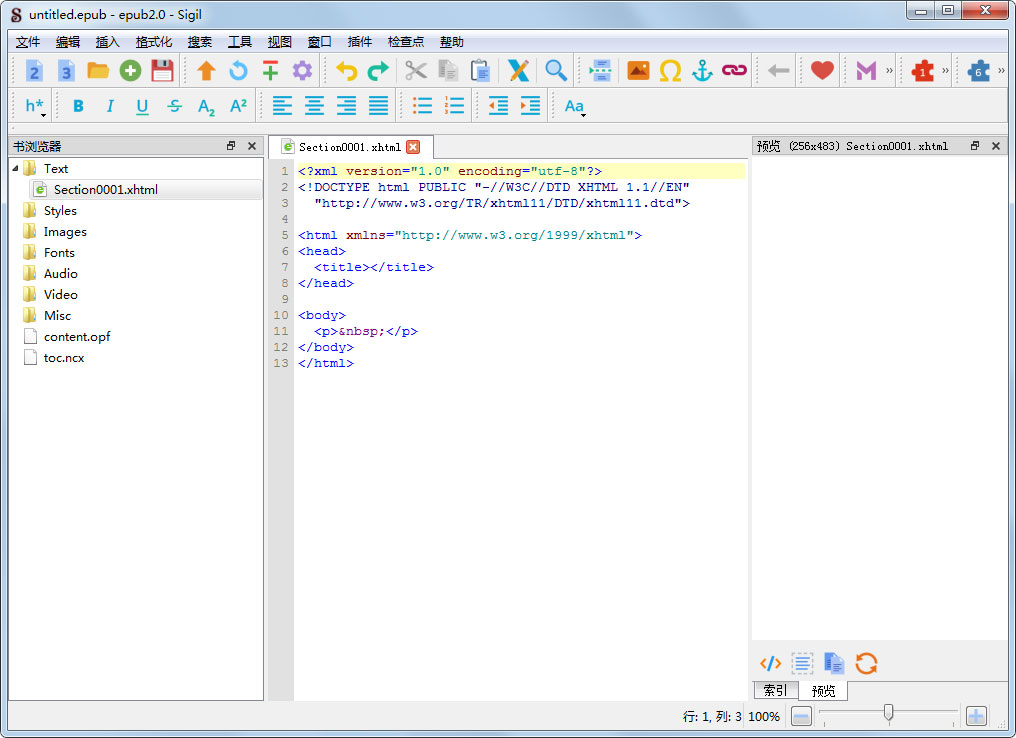Viewport: 1016px width, 738px height.
Task: Open the 插入 menu
Action: 107,42
